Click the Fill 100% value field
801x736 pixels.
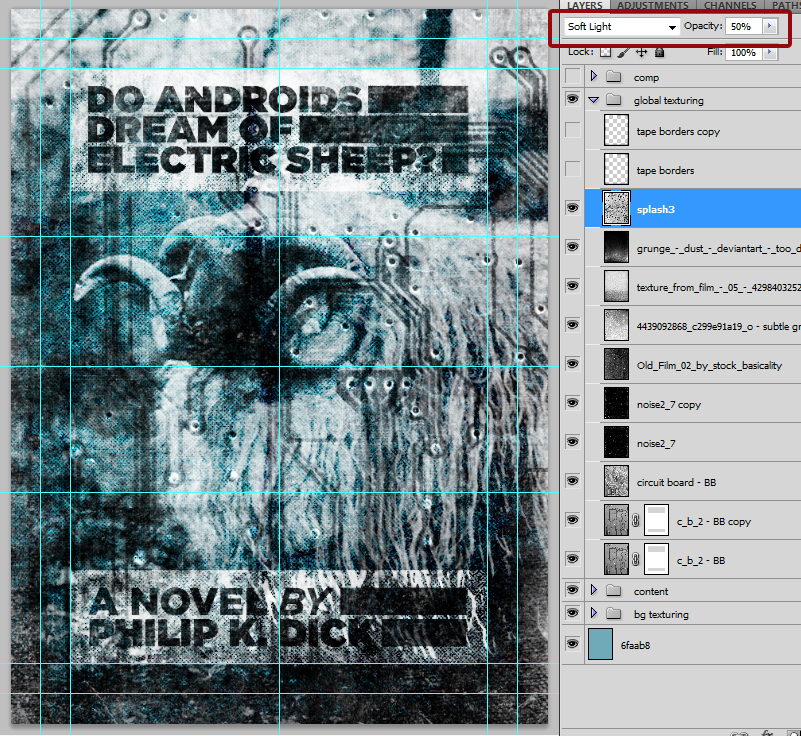click(743, 53)
